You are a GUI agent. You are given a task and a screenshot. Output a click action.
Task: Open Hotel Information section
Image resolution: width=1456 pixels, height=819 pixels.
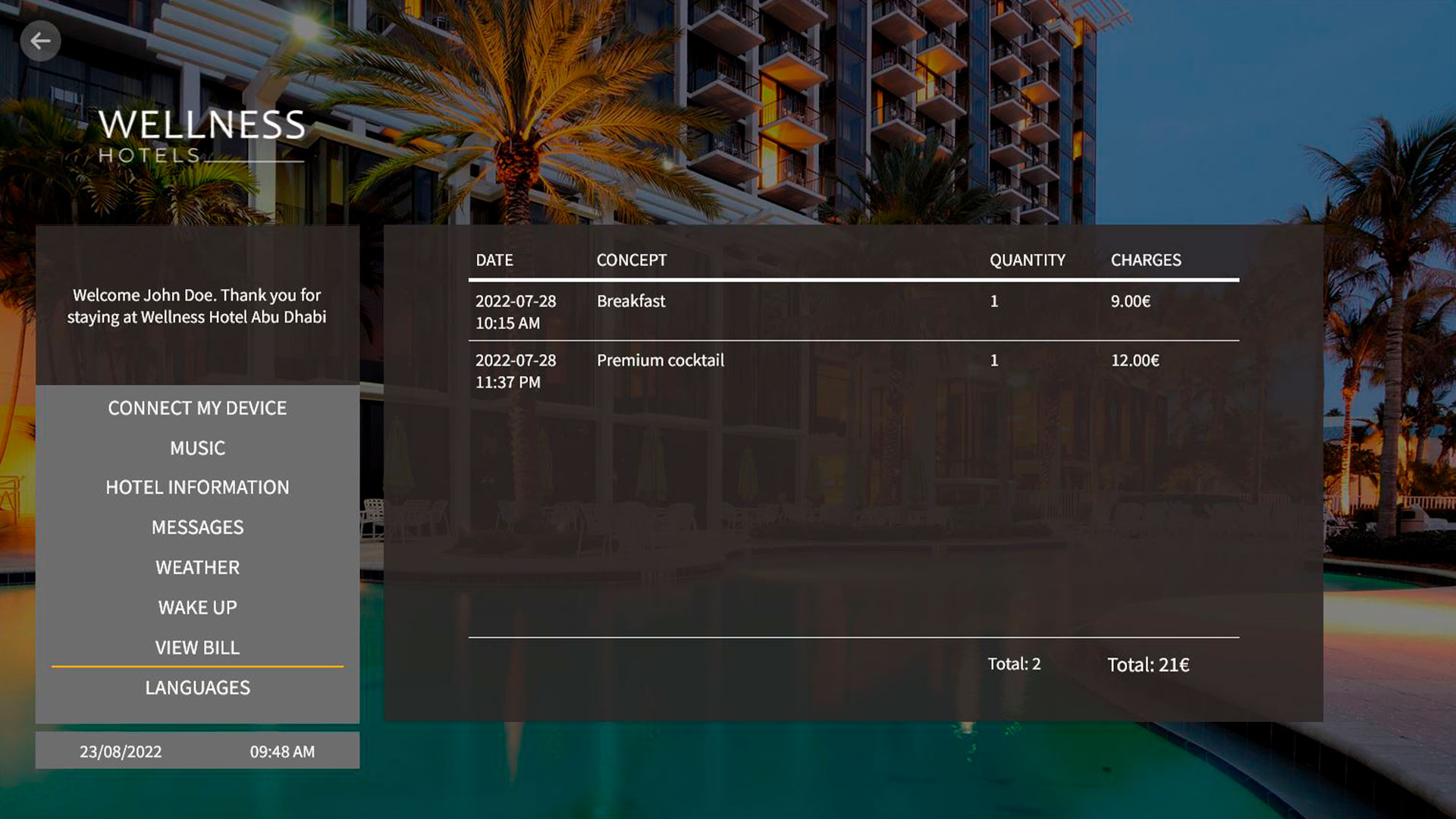coord(197,488)
